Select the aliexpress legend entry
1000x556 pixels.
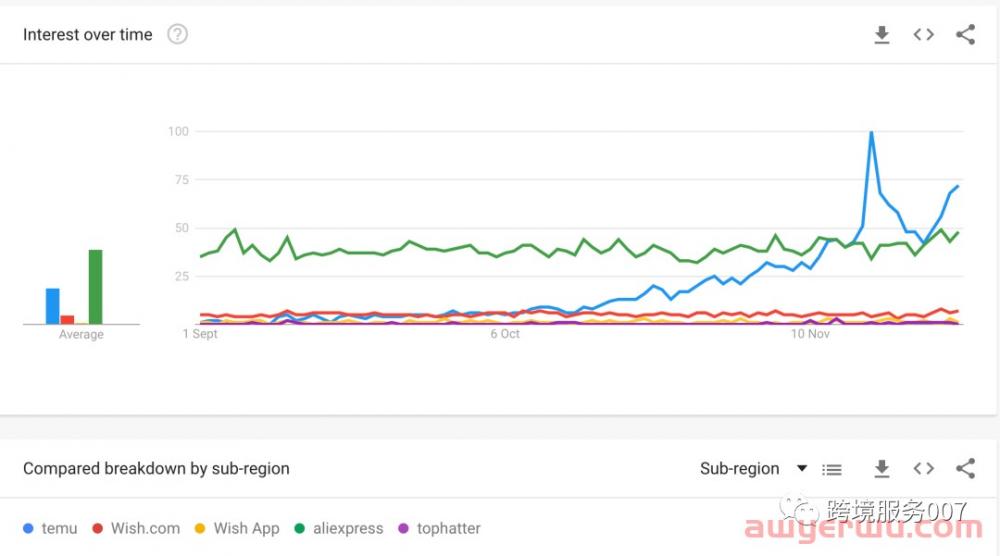(x=339, y=529)
